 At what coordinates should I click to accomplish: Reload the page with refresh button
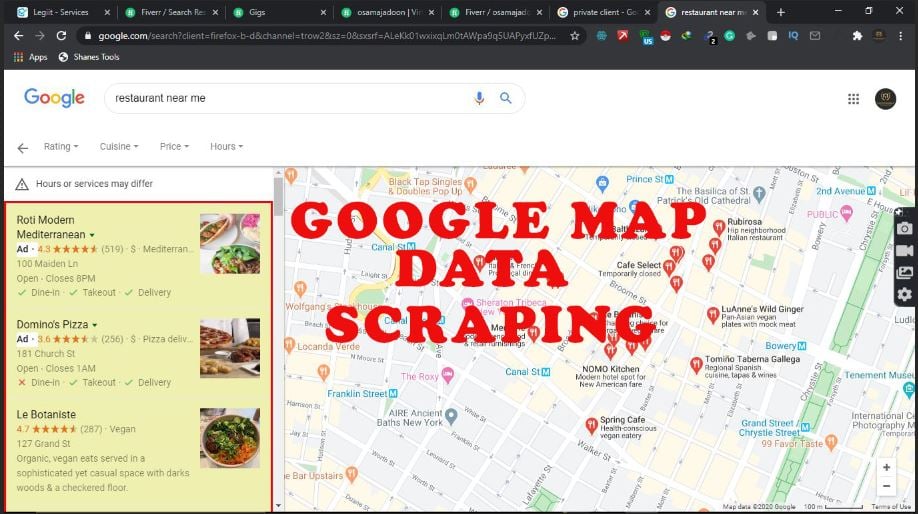point(61,36)
